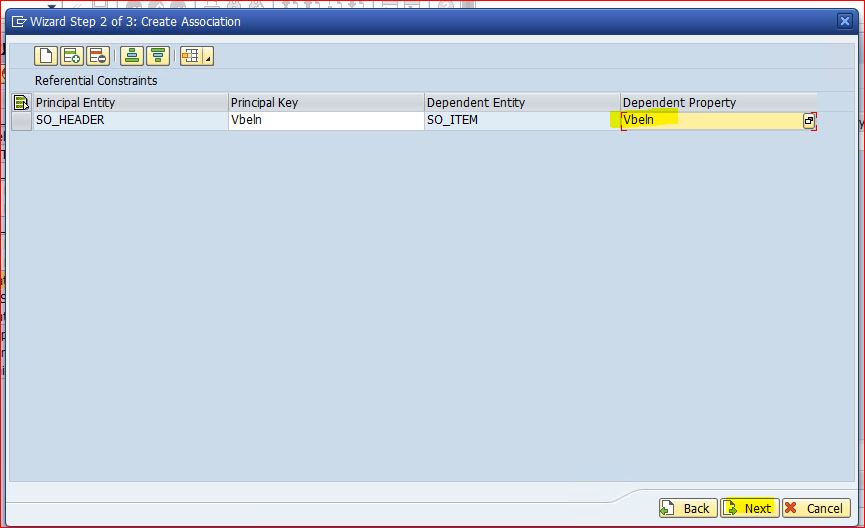Open the table layout settings icon

pos(191,56)
